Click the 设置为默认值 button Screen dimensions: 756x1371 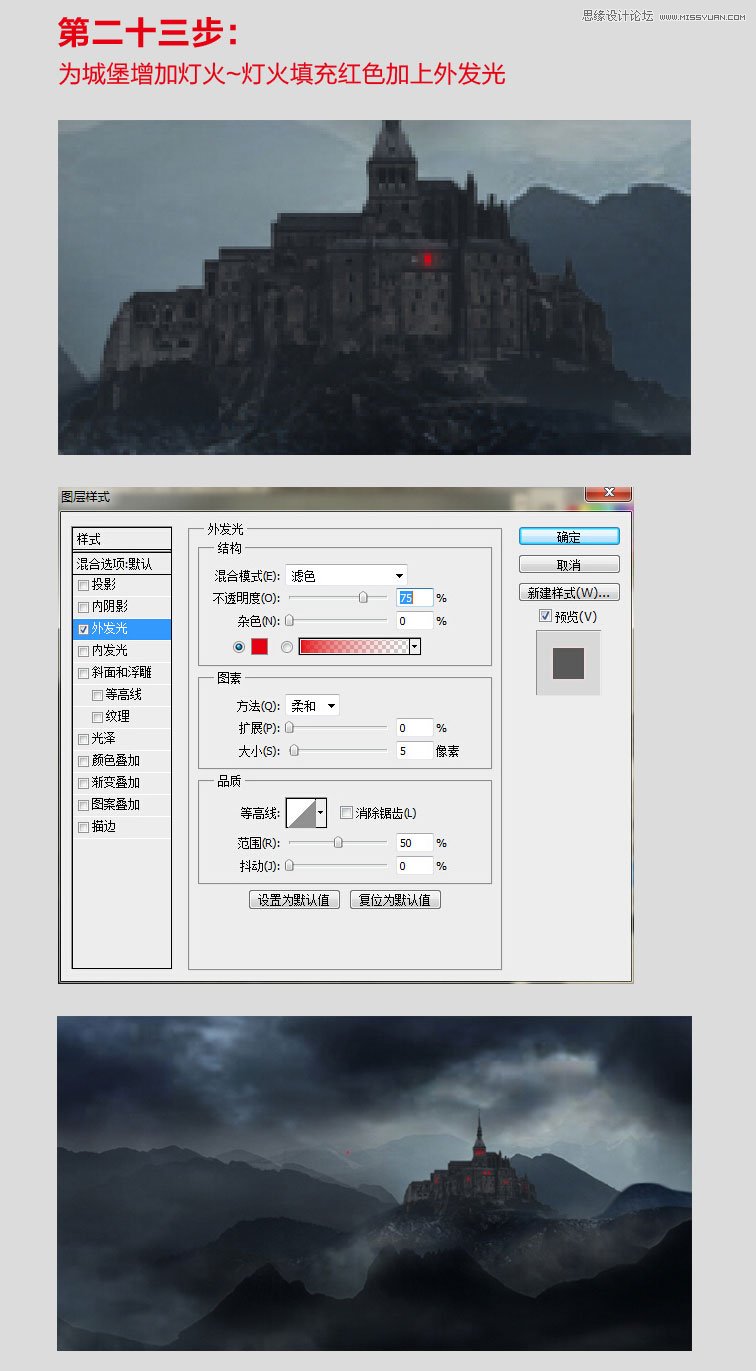[295, 900]
